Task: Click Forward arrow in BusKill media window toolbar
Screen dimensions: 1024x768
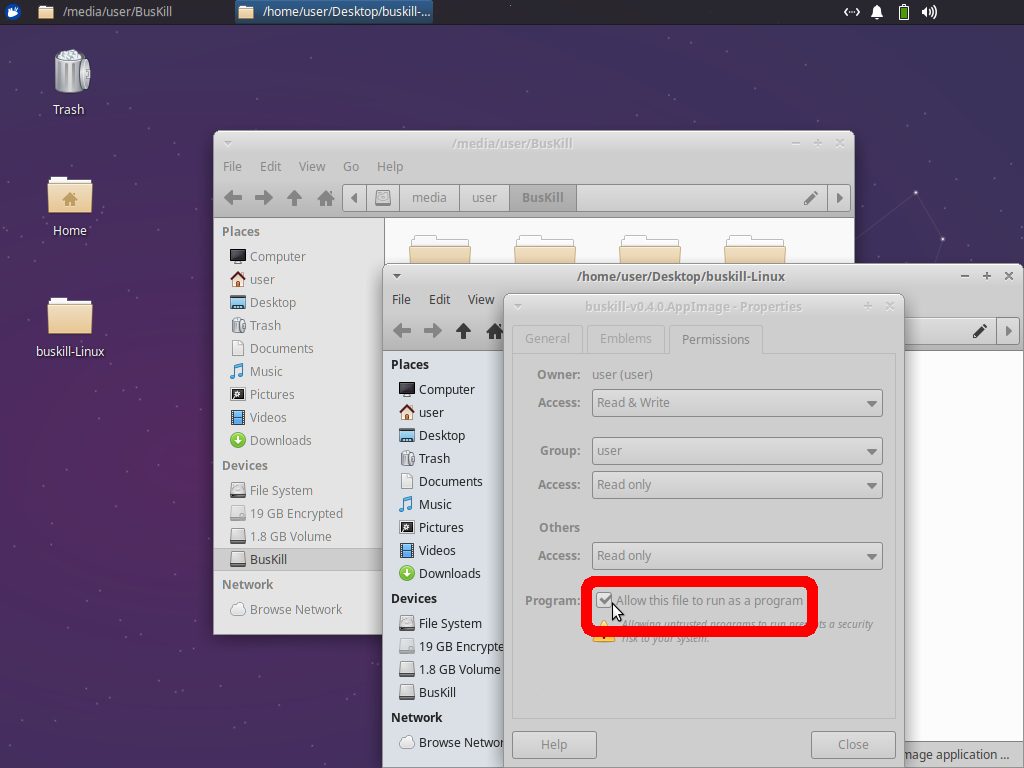Action: click(x=263, y=198)
